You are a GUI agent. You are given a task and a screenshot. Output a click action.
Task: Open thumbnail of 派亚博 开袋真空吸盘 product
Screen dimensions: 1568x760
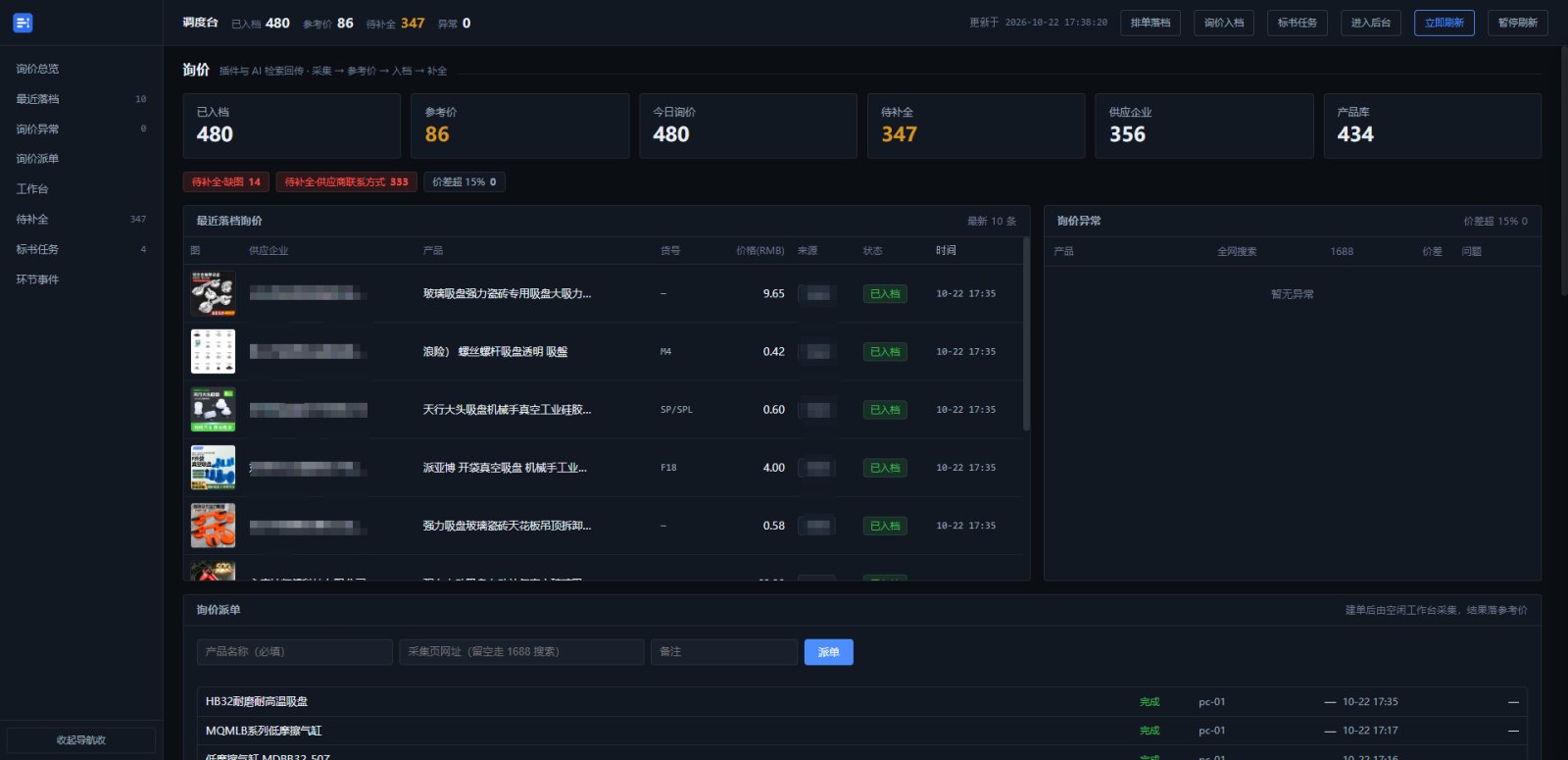pyautogui.click(x=213, y=468)
